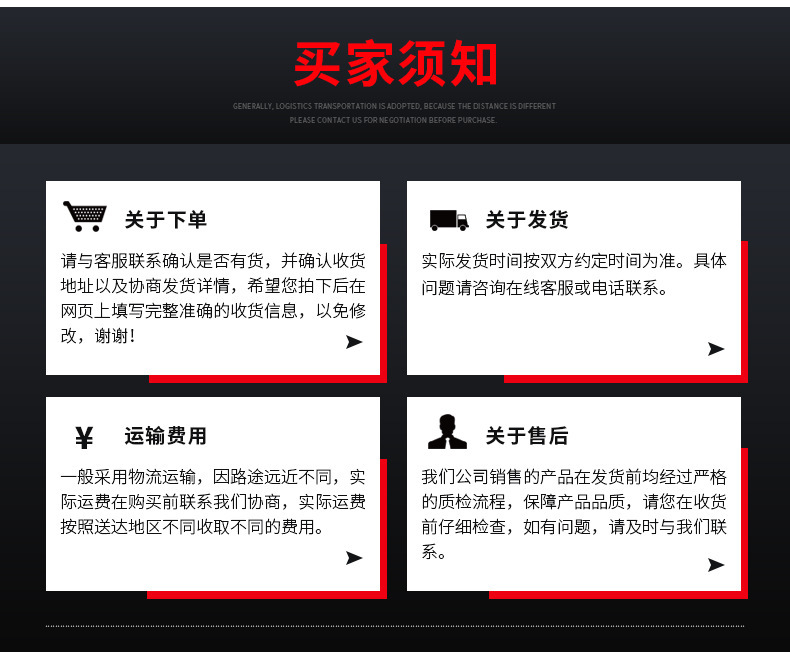Click the arrow in 关于售后 card

point(716,565)
